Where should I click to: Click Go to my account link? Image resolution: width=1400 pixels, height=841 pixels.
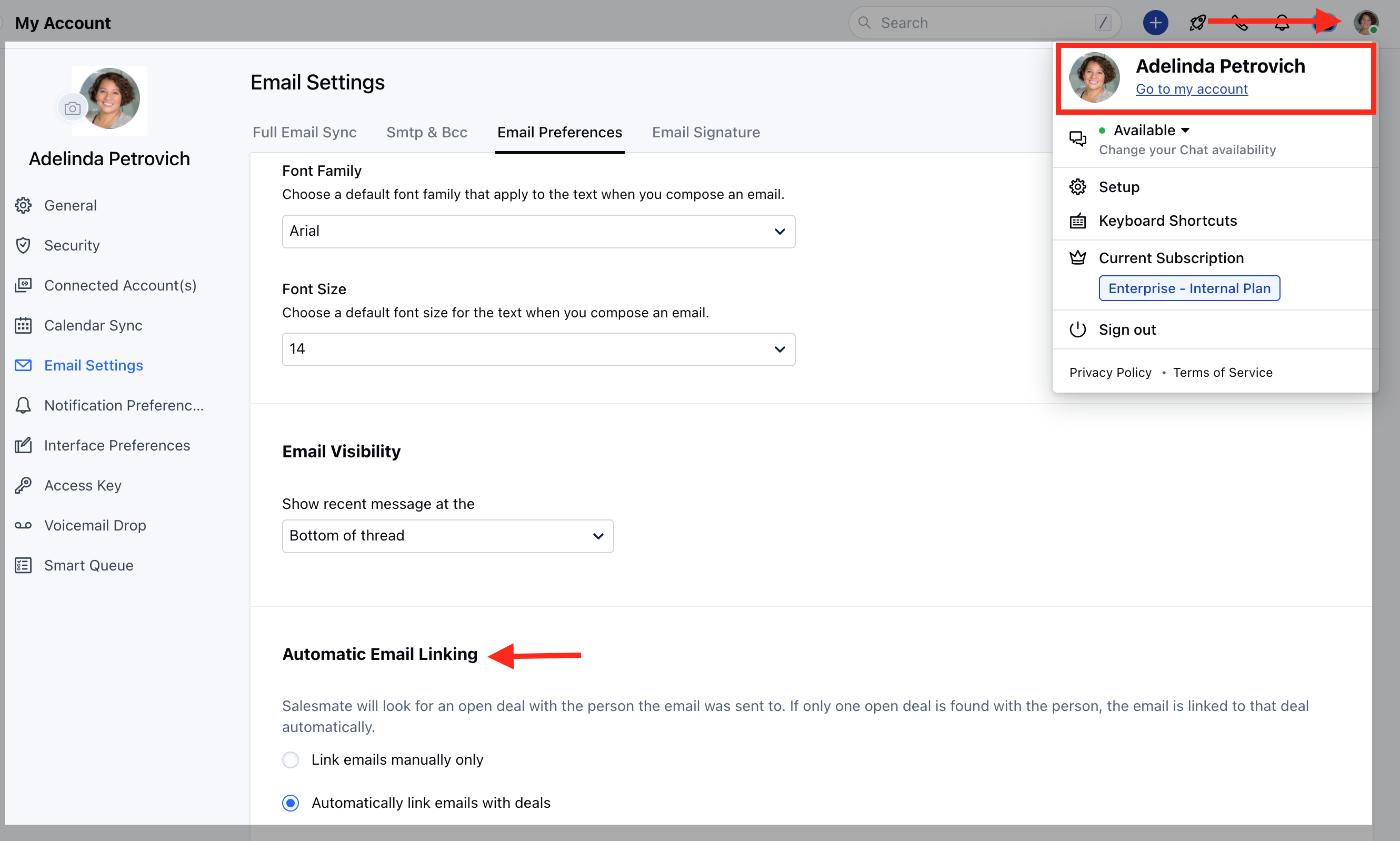click(1191, 89)
